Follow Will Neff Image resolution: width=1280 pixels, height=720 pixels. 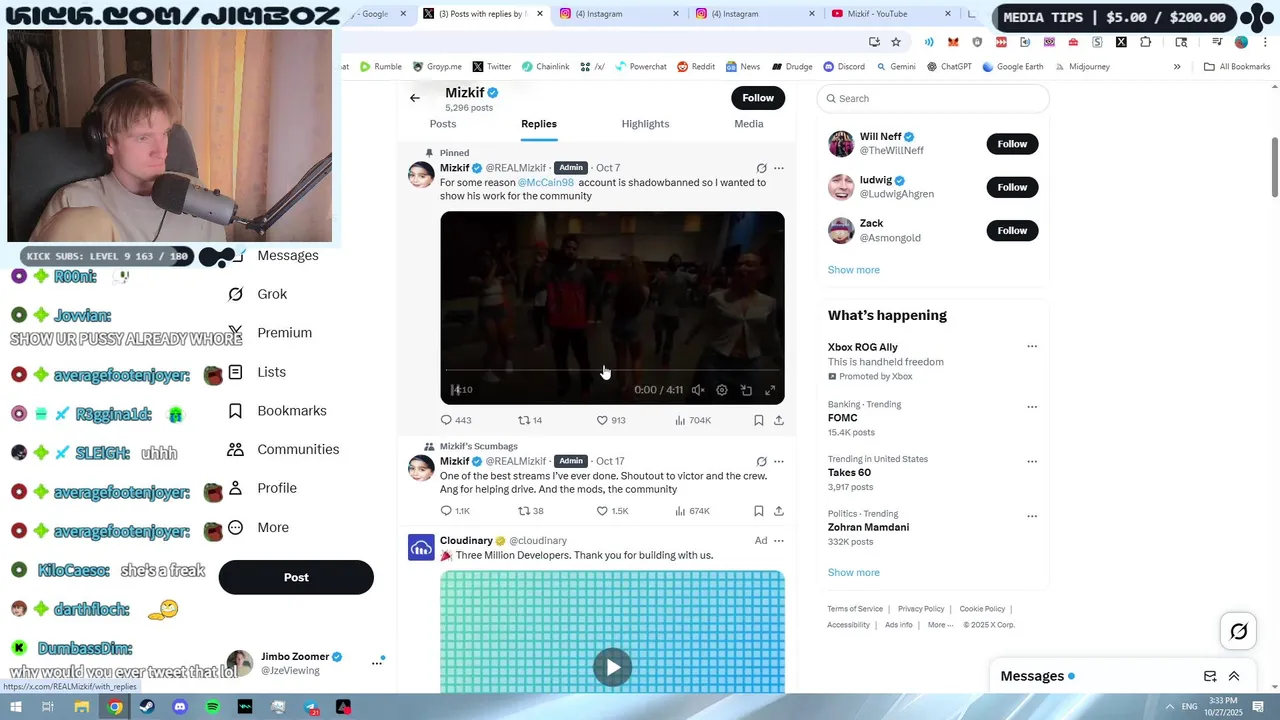click(x=1012, y=144)
